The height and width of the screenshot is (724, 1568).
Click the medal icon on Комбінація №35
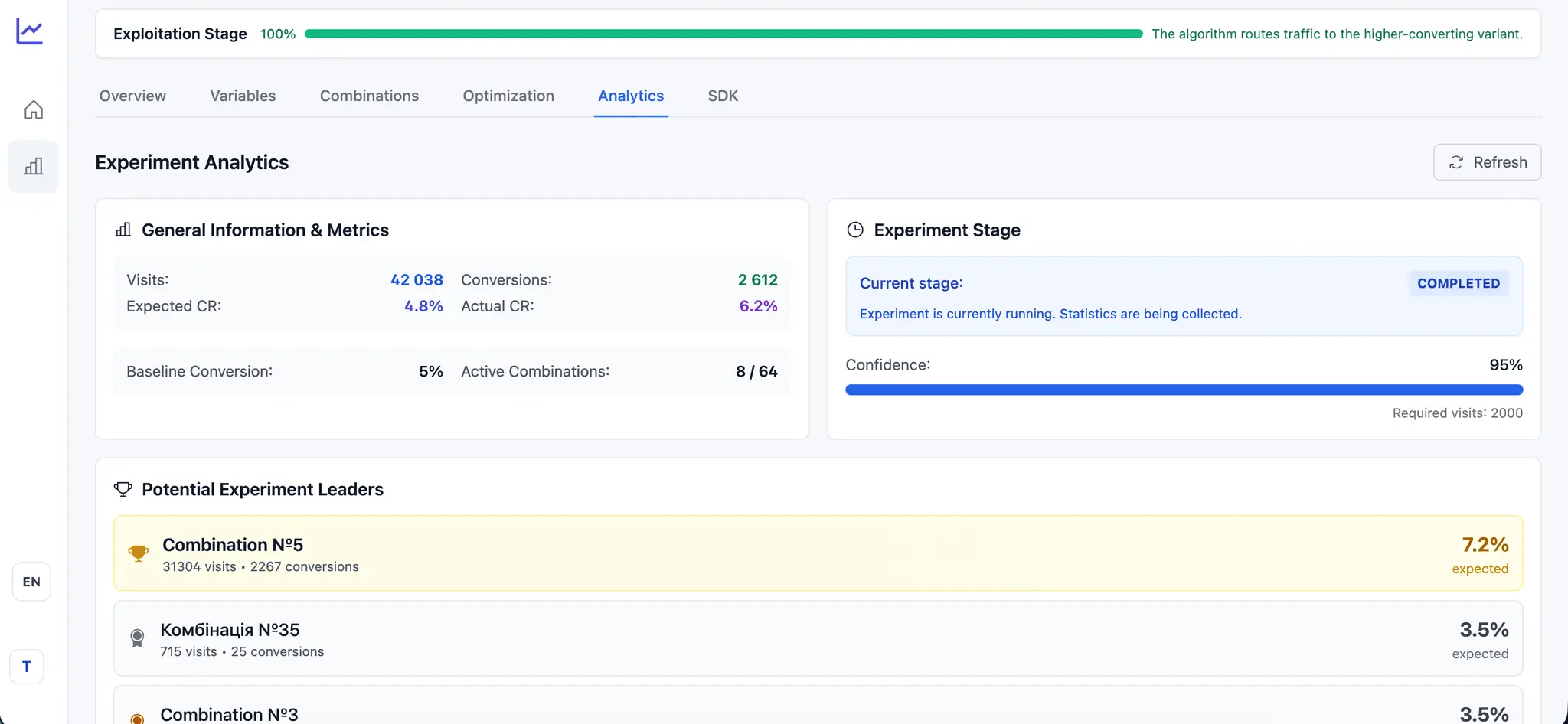pos(137,638)
